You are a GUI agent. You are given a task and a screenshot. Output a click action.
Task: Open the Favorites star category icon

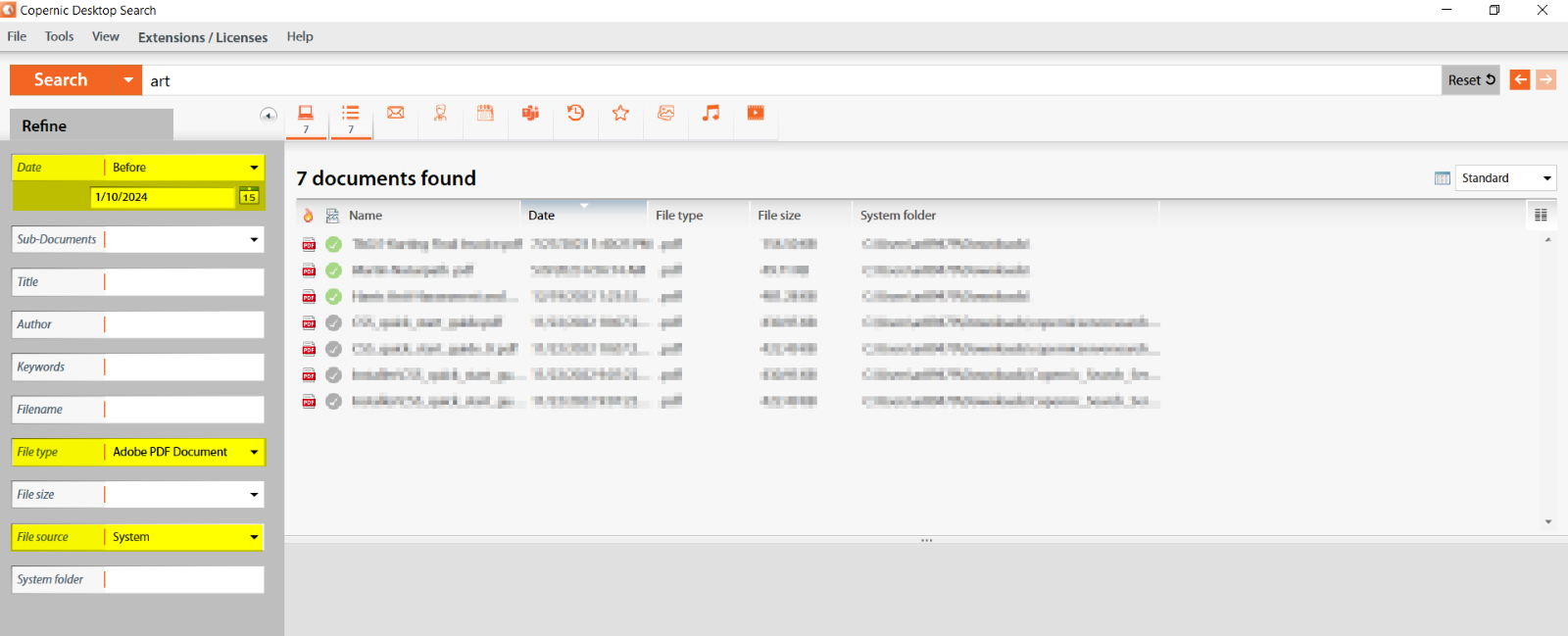620,113
